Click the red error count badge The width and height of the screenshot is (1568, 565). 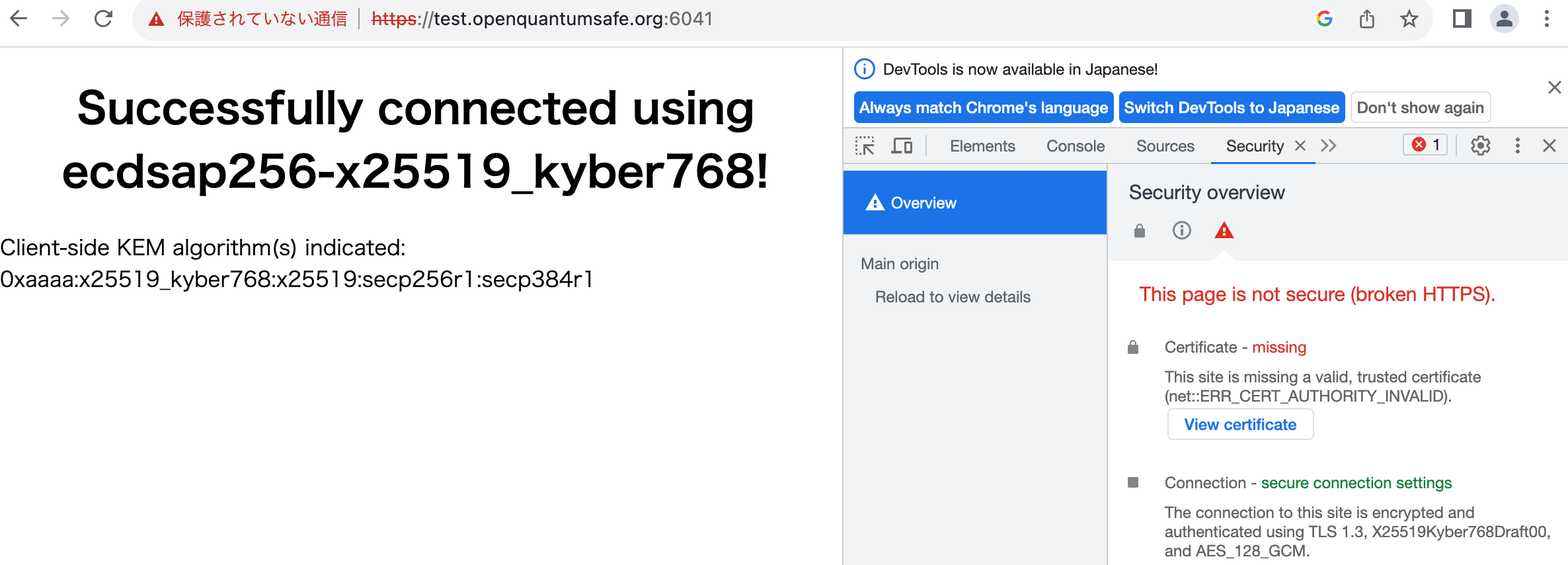(x=1425, y=145)
